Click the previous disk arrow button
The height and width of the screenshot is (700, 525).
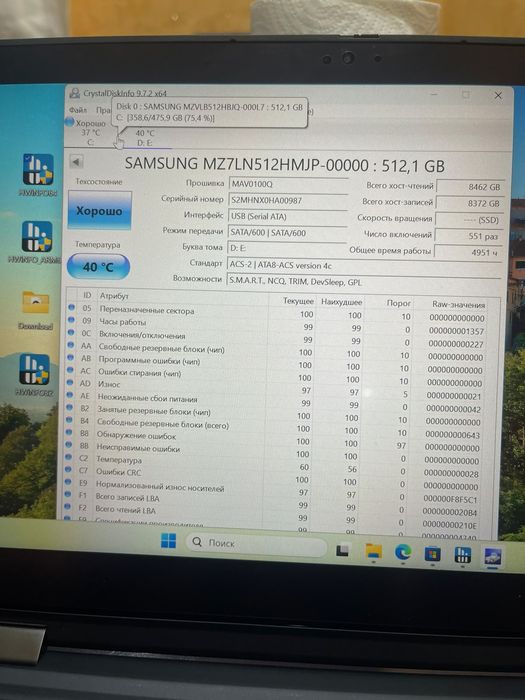pos(76,162)
